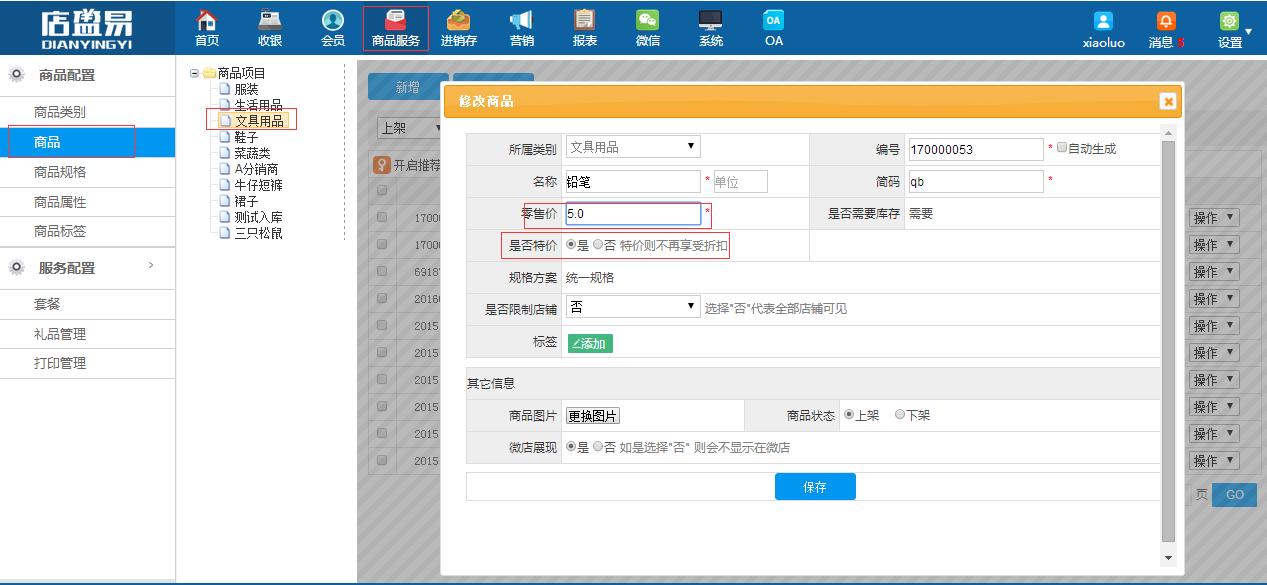The height and width of the screenshot is (585, 1267).
Task: Open the 上架 filter dropdown behind dialog
Action: (x=409, y=128)
